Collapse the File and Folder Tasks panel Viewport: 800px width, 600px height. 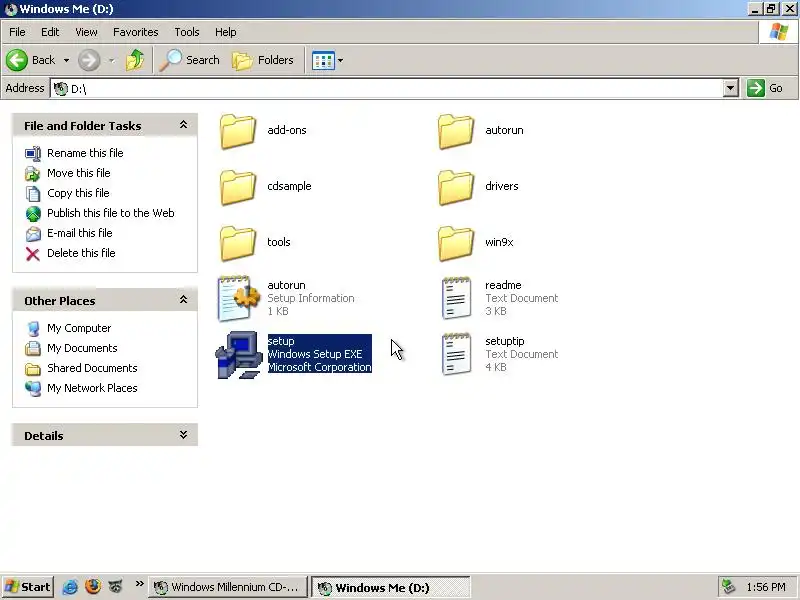[x=183, y=125]
